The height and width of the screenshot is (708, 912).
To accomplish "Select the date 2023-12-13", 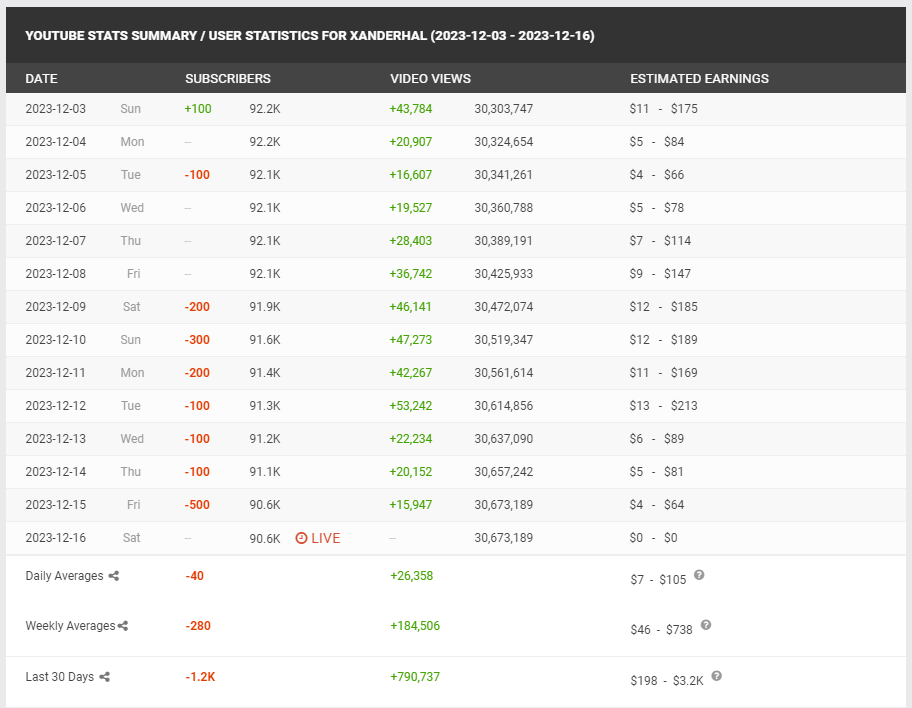I will tap(56, 439).
